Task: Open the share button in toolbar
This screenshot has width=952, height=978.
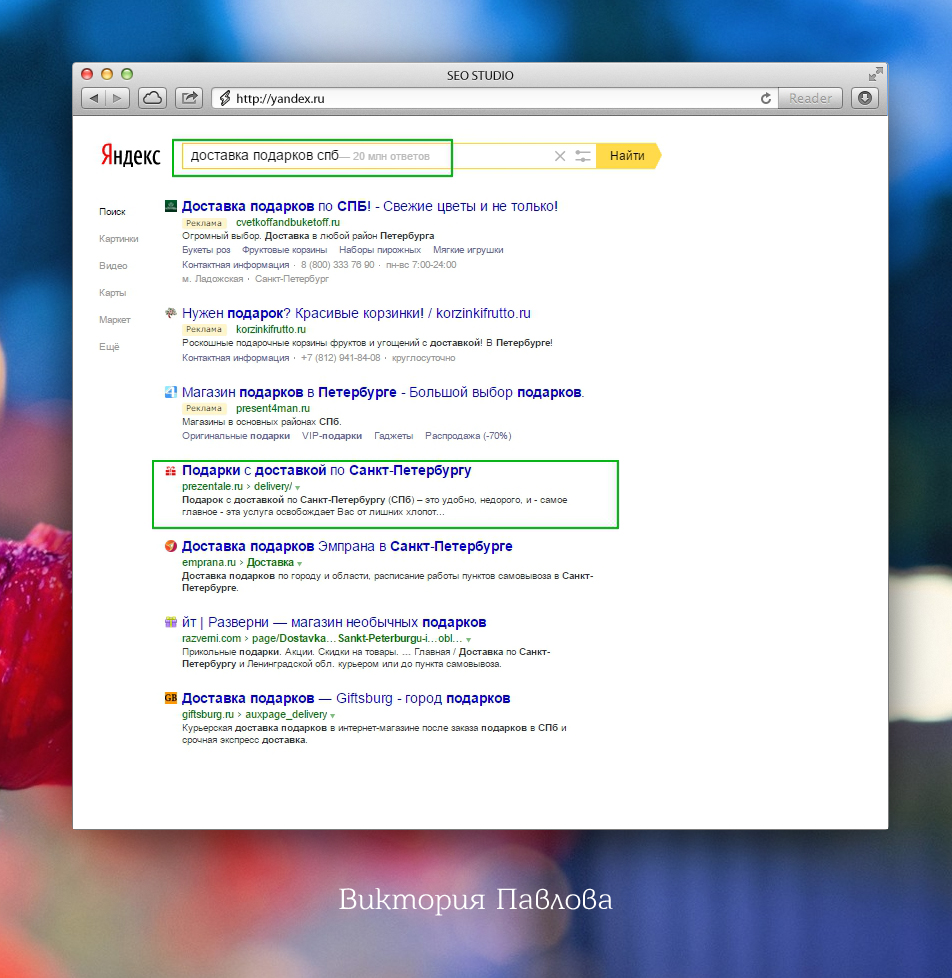Action: pos(189,98)
